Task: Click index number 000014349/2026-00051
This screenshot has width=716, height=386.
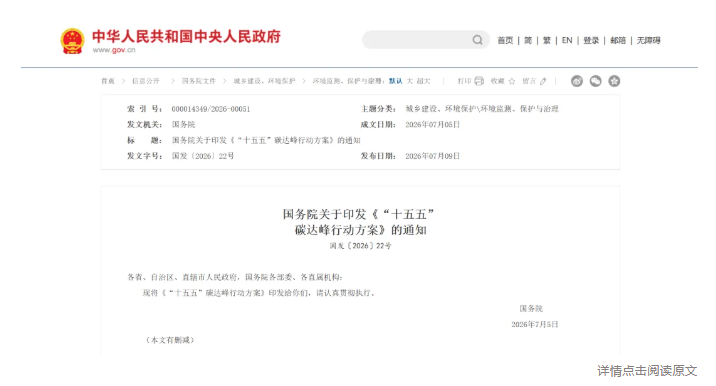Action: [x=211, y=109]
